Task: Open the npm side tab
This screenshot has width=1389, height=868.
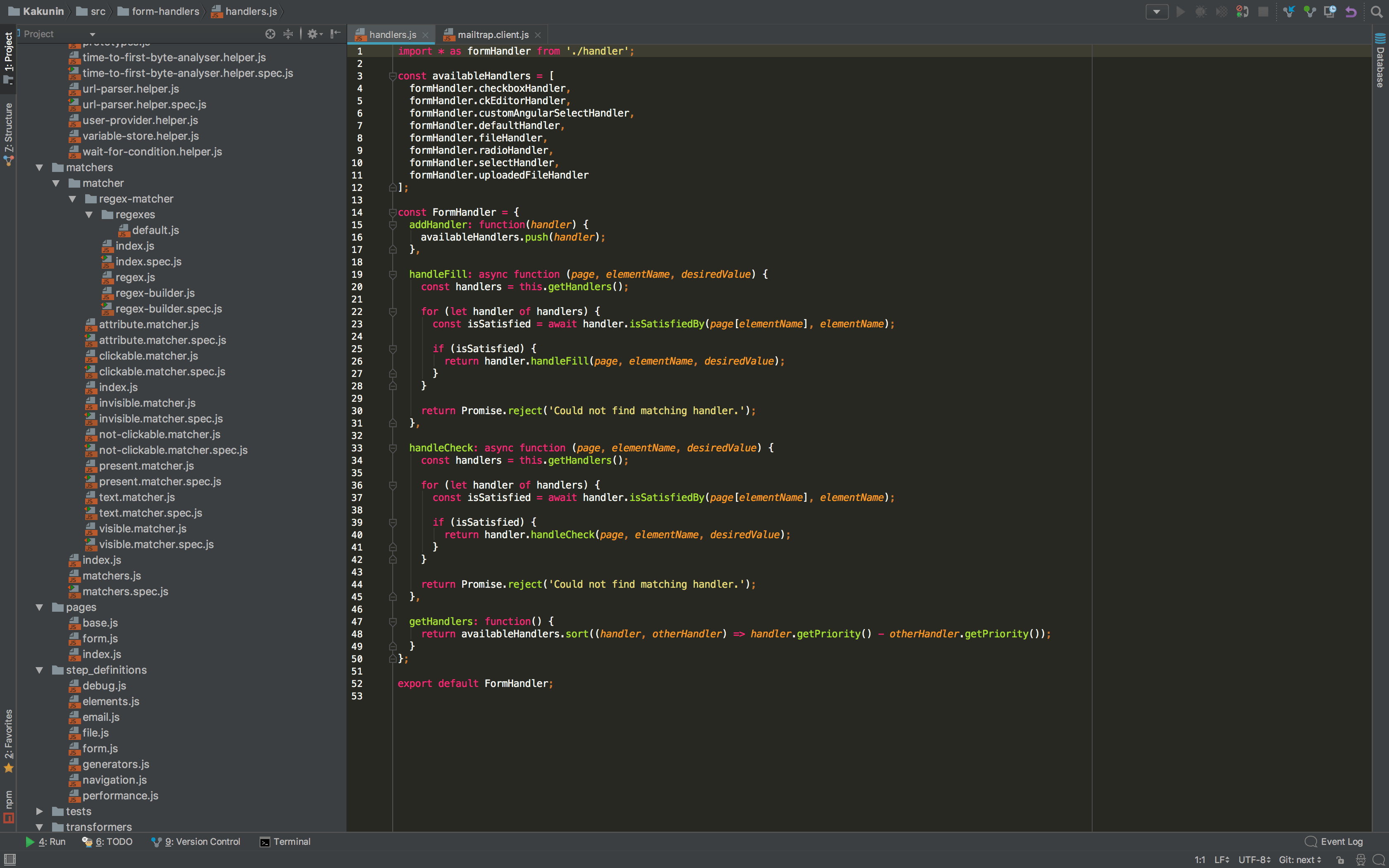Action: [x=8, y=806]
